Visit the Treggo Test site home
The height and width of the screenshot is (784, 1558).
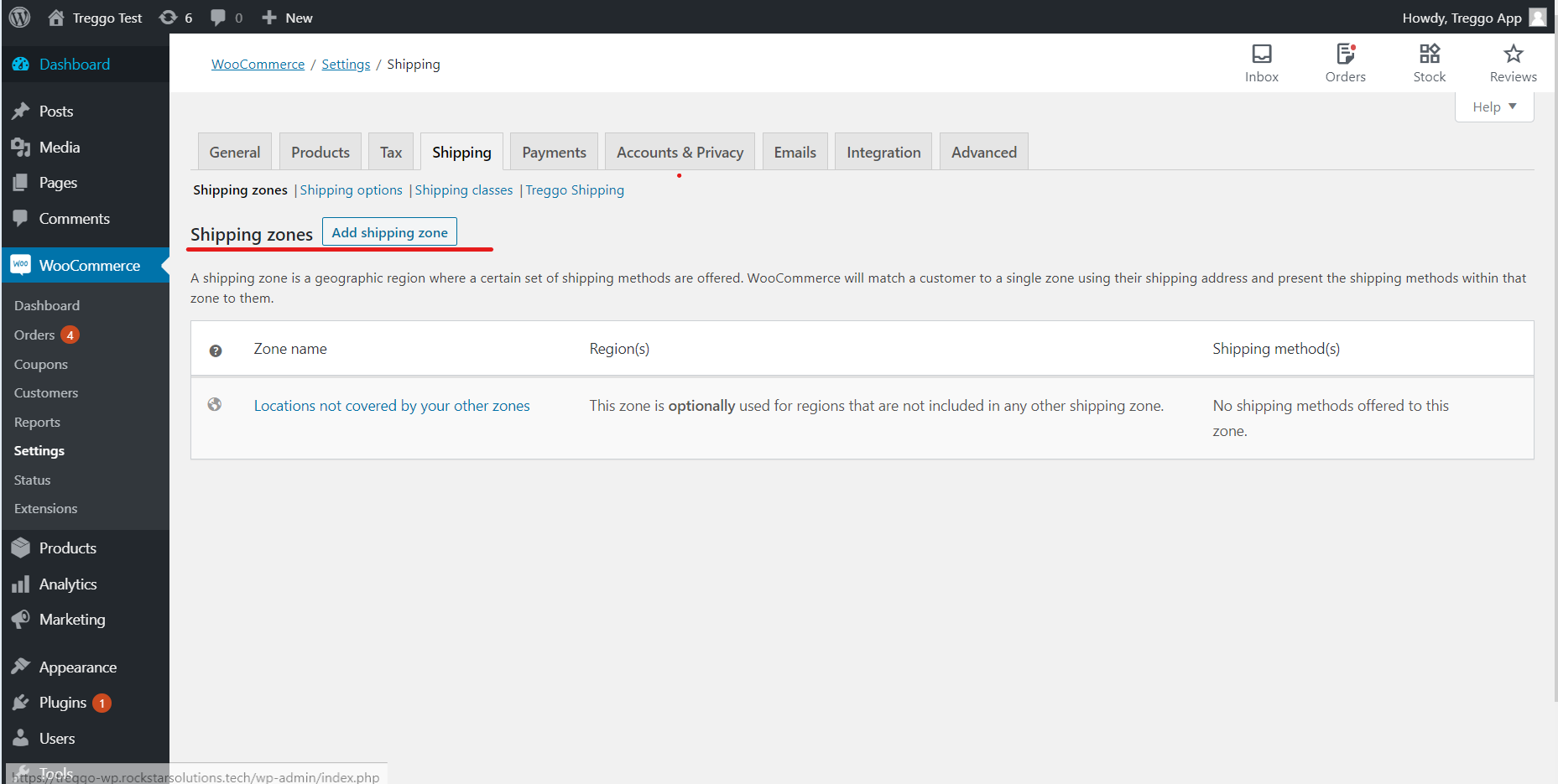[x=95, y=18]
